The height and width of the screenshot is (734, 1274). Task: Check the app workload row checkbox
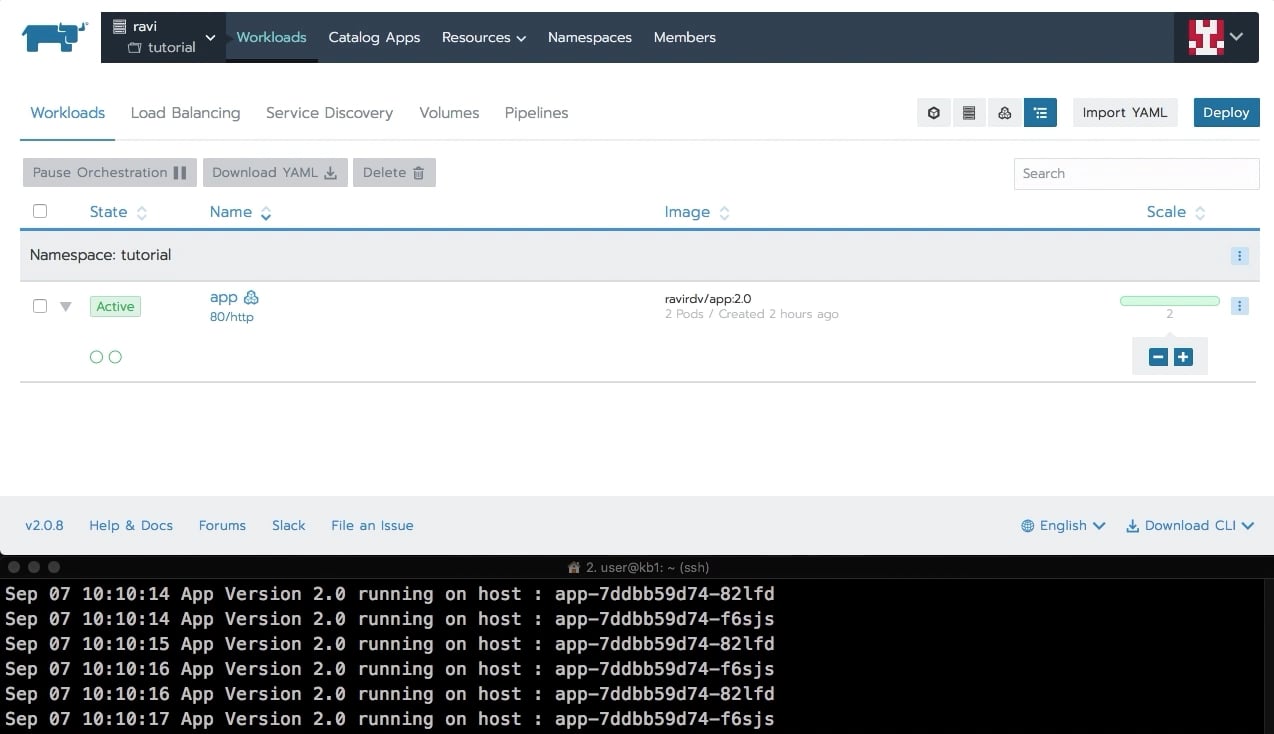[x=40, y=306]
